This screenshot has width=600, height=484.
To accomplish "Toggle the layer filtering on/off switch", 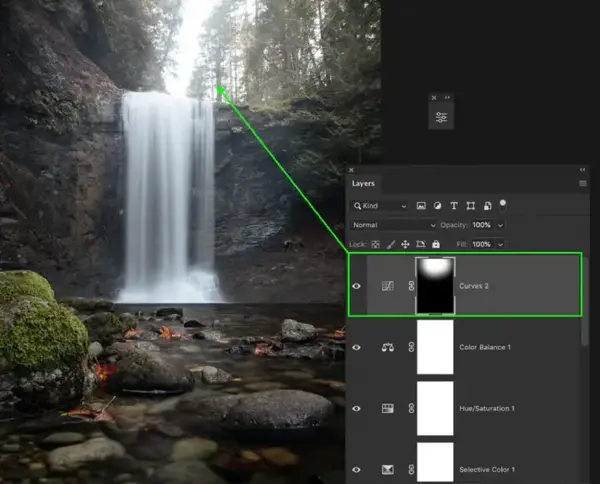I will [503, 205].
